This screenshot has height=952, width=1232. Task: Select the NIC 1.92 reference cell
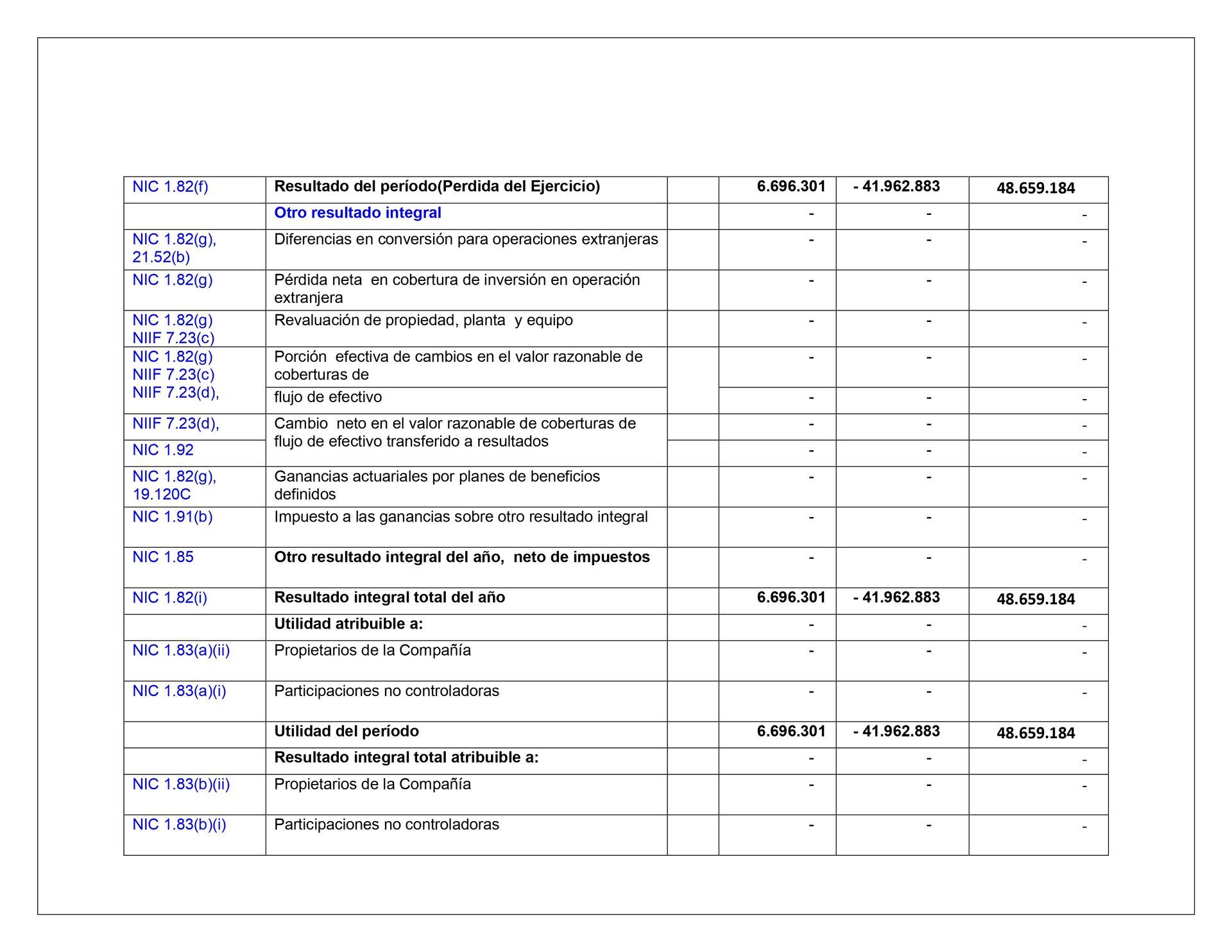click(163, 450)
